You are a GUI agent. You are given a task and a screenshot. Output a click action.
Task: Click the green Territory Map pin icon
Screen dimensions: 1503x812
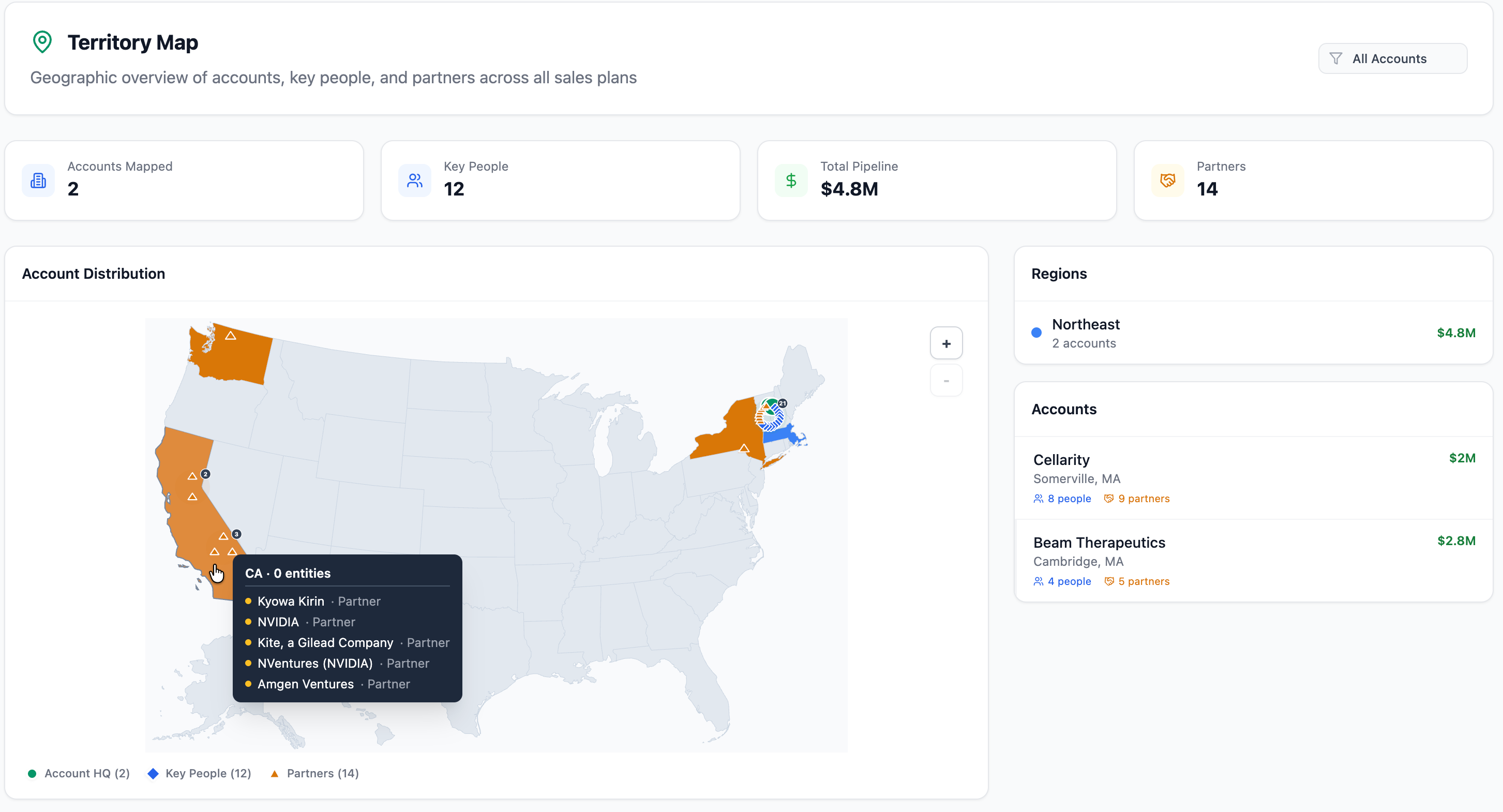(x=42, y=42)
